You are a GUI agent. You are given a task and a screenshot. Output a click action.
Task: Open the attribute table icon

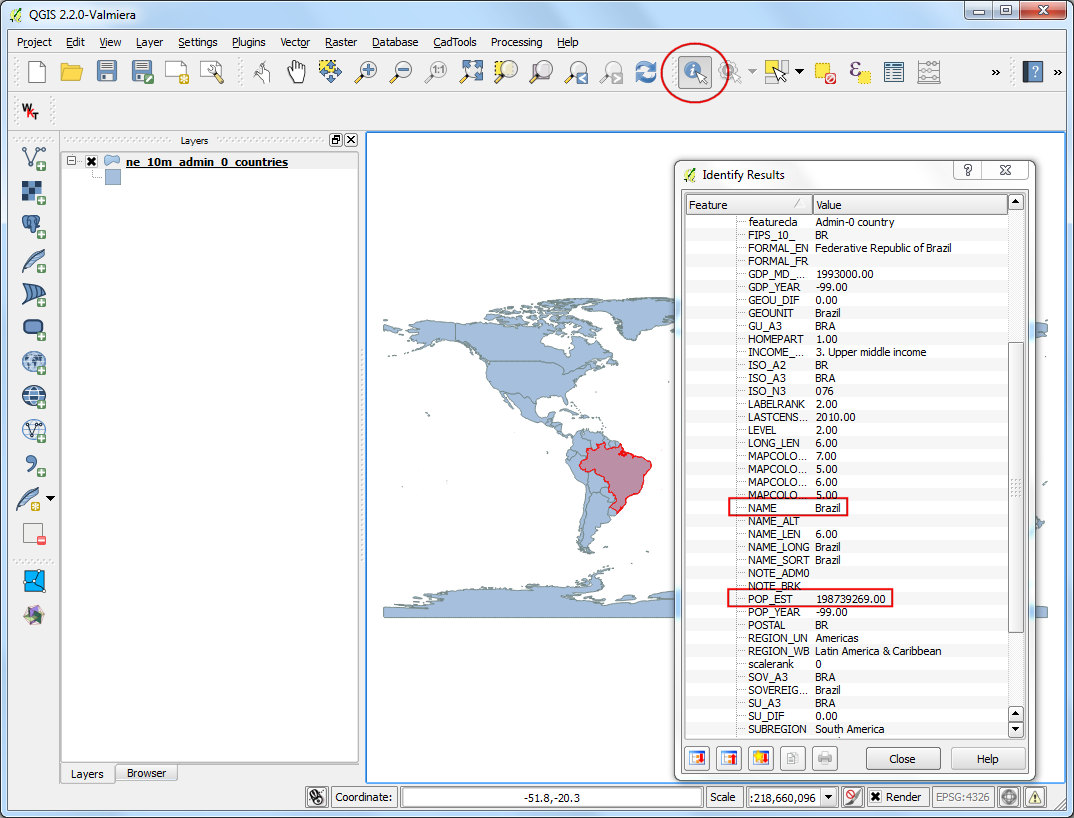tap(894, 72)
